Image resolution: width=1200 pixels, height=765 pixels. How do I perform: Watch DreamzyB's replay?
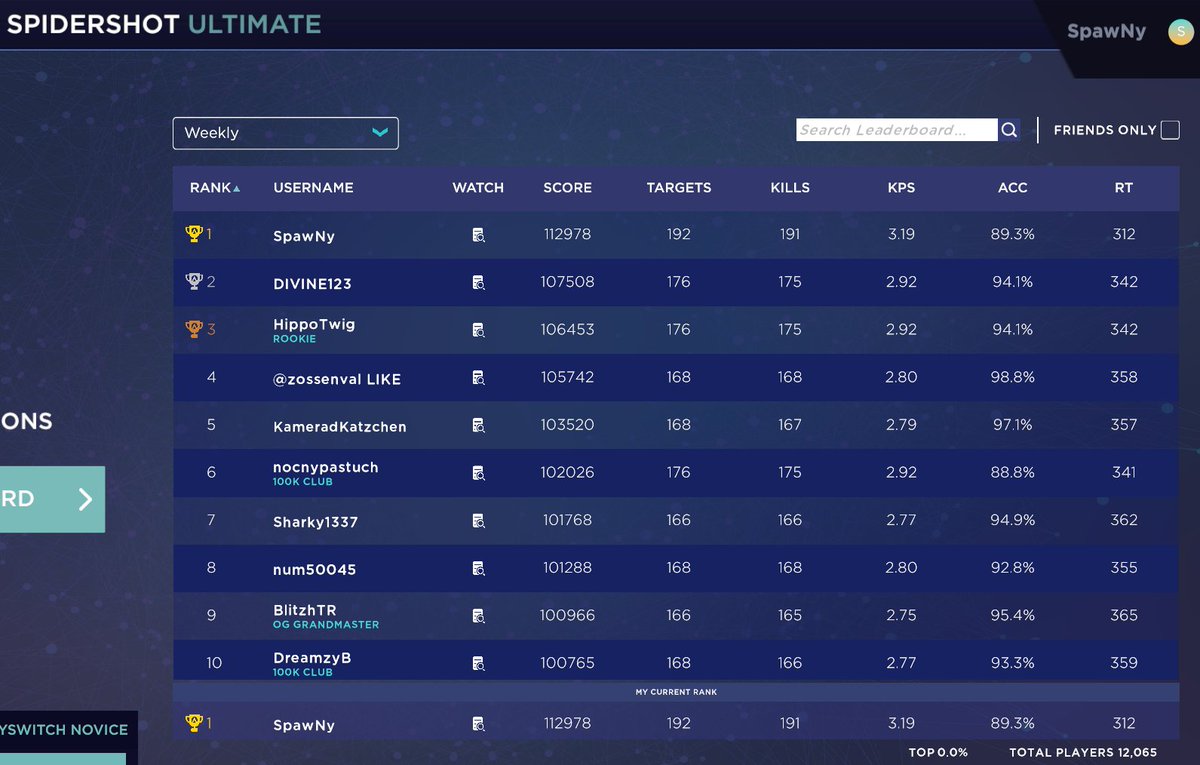tap(478, 663)
